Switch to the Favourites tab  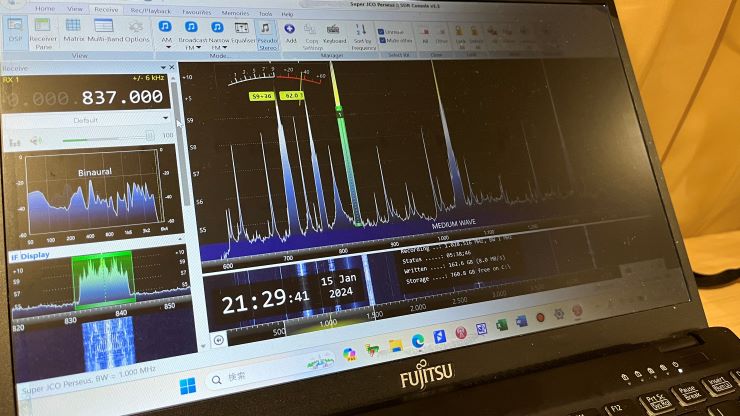tap(197, 12)
